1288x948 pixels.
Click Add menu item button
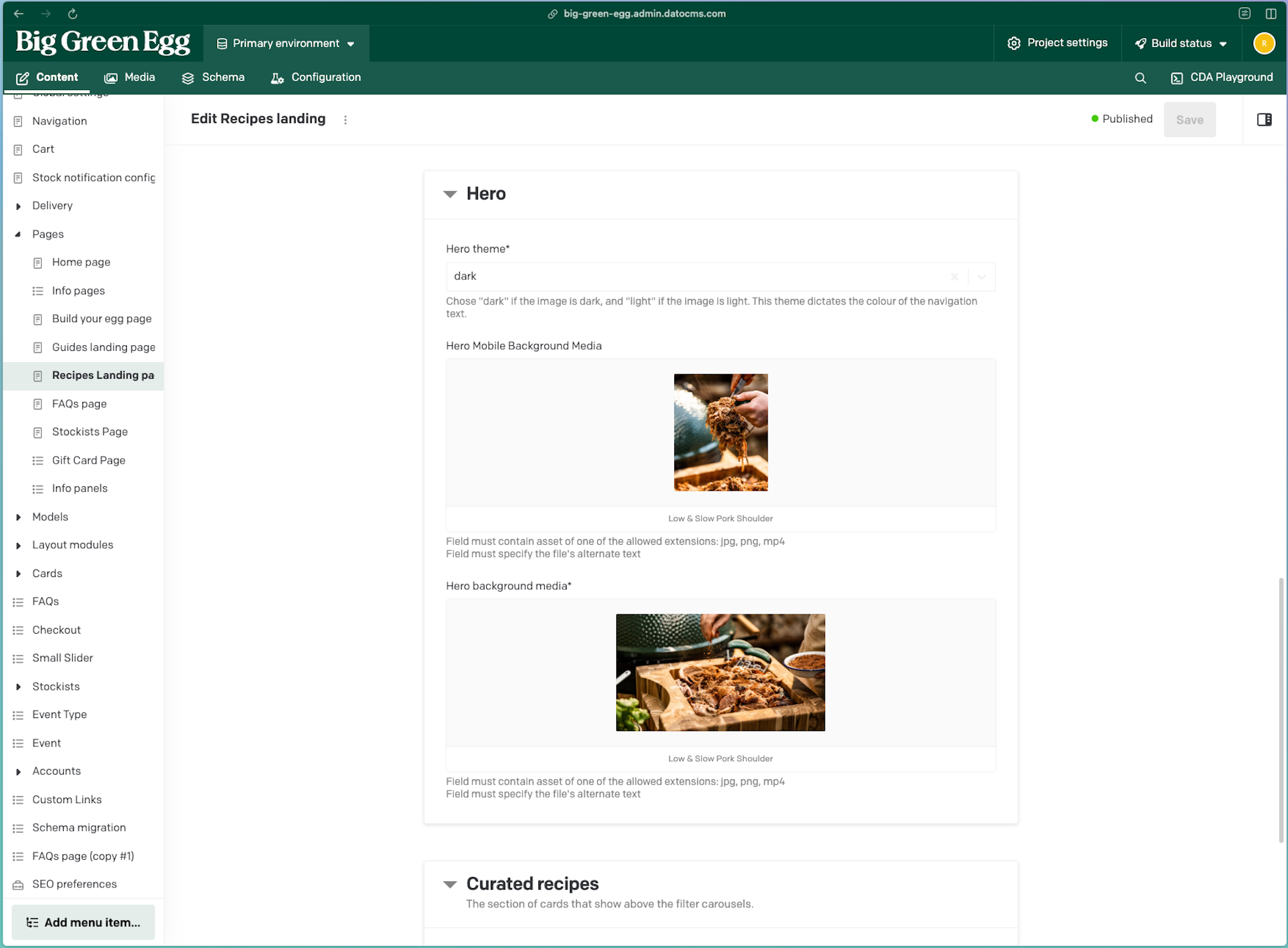point(83,922)
